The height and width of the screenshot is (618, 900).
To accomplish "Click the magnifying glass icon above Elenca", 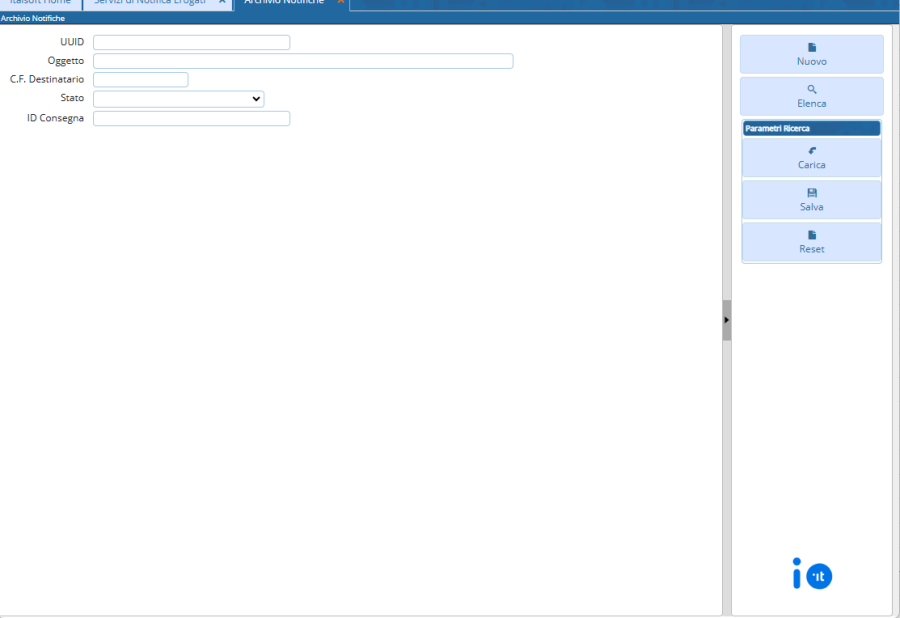I will [812, 89].
